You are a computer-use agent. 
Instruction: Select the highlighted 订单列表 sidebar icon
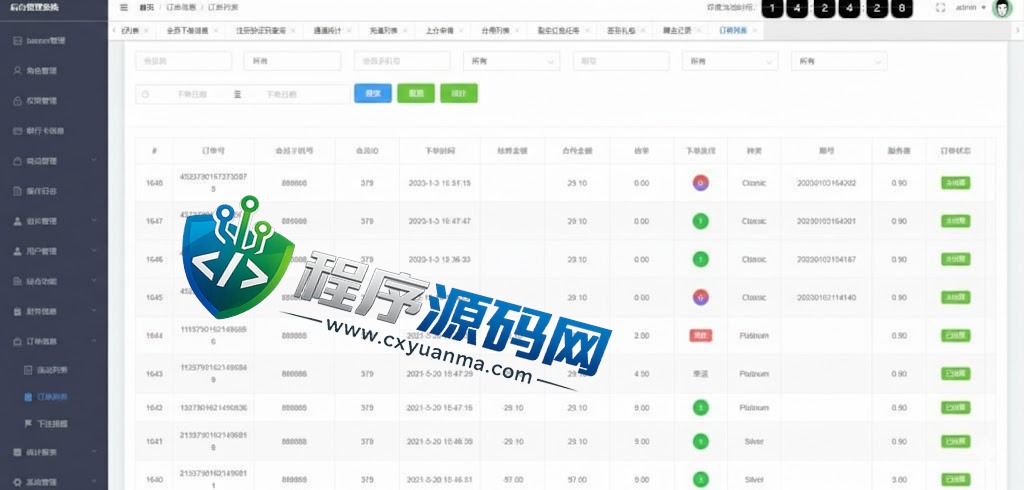point(28,397)
